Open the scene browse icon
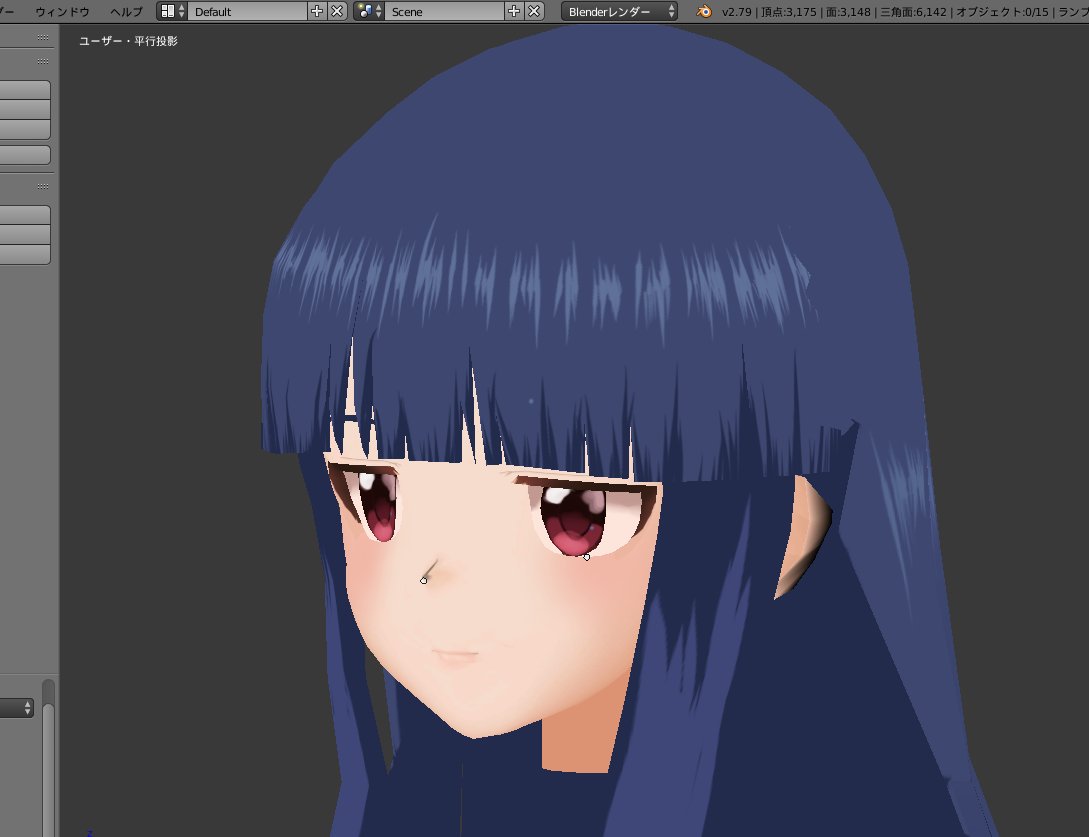This screenshot has height=837, width=1089. point(369,11)
